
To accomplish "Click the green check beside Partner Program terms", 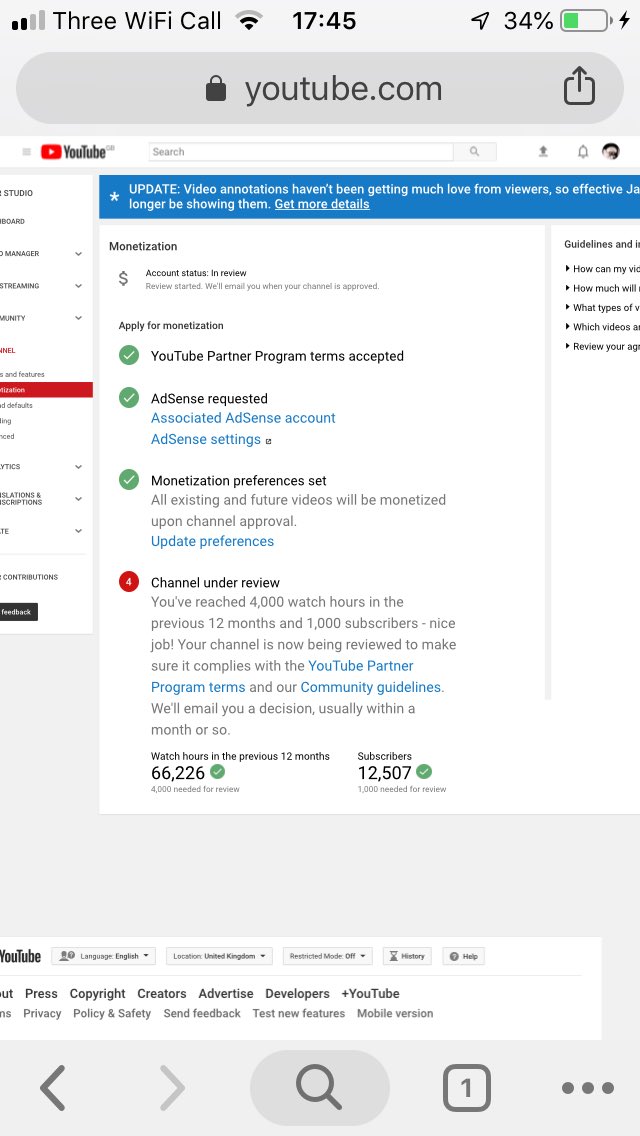I will click(x=129, y=355).
